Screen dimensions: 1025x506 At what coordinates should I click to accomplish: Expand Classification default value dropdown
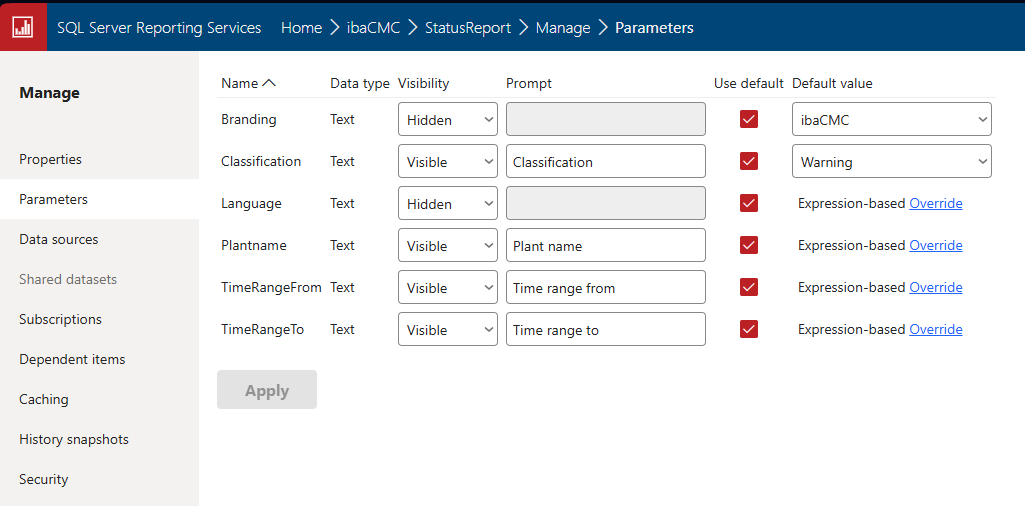pos(891,162)
